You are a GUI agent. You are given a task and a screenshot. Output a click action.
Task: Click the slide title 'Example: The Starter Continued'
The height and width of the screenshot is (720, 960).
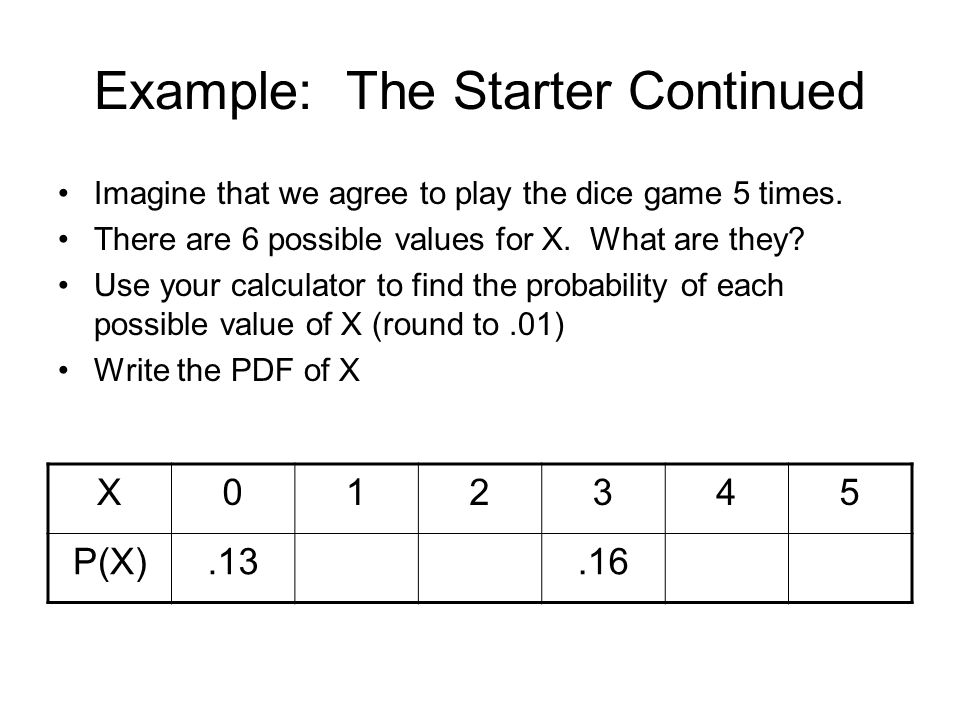479,92
